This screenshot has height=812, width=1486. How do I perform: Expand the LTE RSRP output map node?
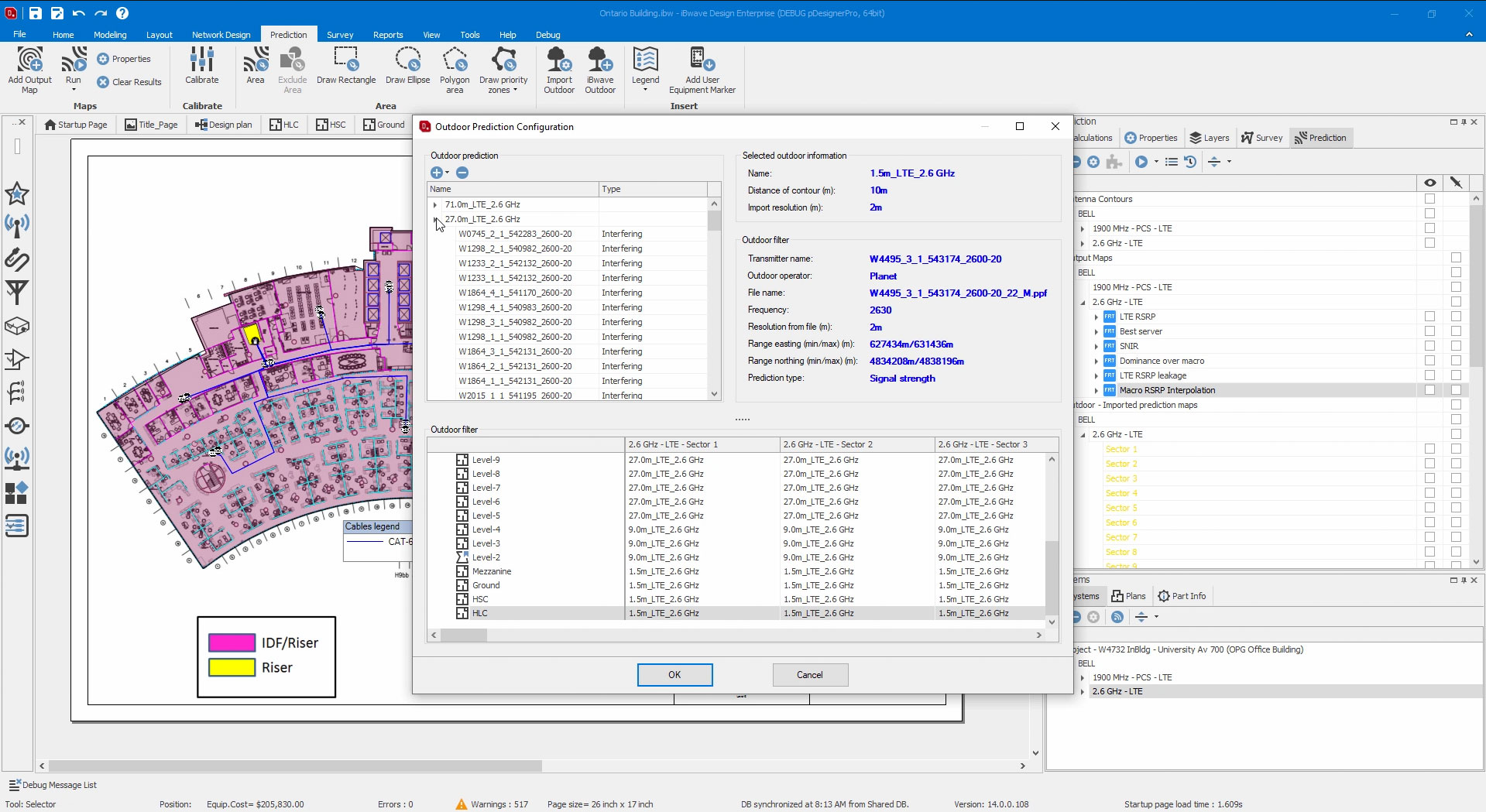[x=1096, y=317]
